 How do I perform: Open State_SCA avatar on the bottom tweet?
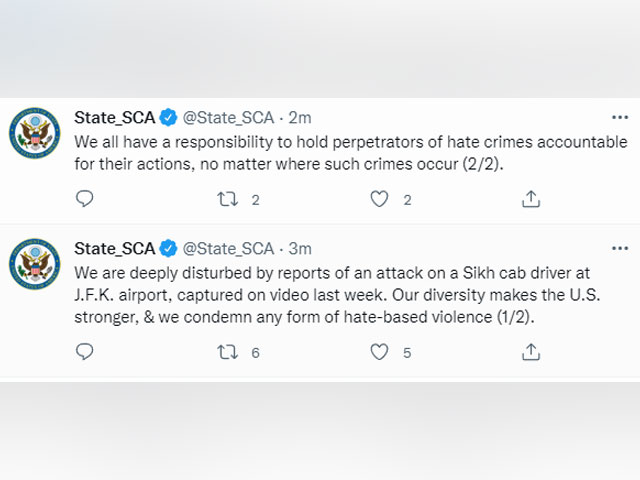pos(35,264)
